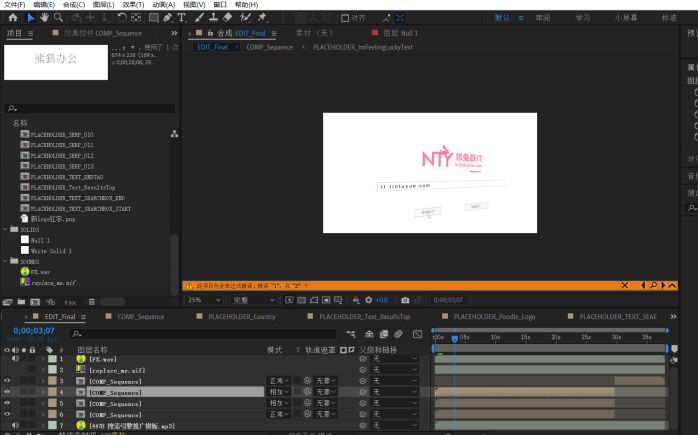698x435 pixels.
Task: Click the 小屏幕 workspace button
Action: coord(627,18)
